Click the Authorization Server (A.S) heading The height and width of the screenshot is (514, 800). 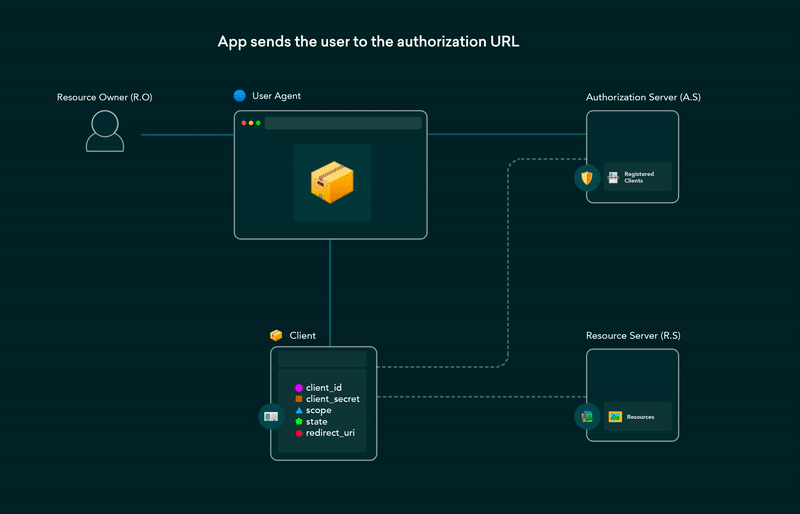pos(643,97)
